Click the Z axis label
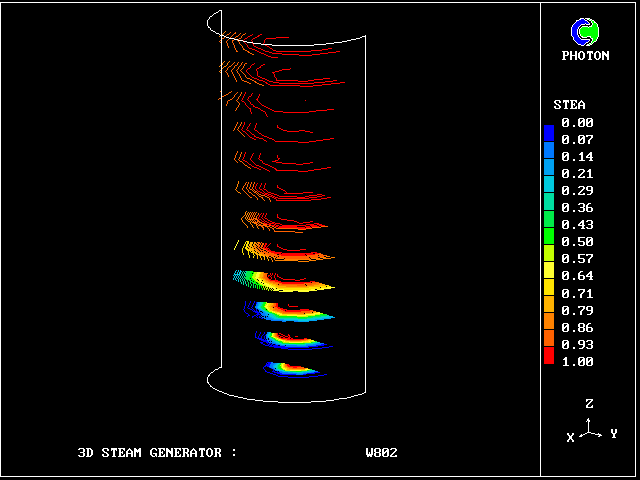This screenshot has height=480, width=640. click(x=590, y=404)
